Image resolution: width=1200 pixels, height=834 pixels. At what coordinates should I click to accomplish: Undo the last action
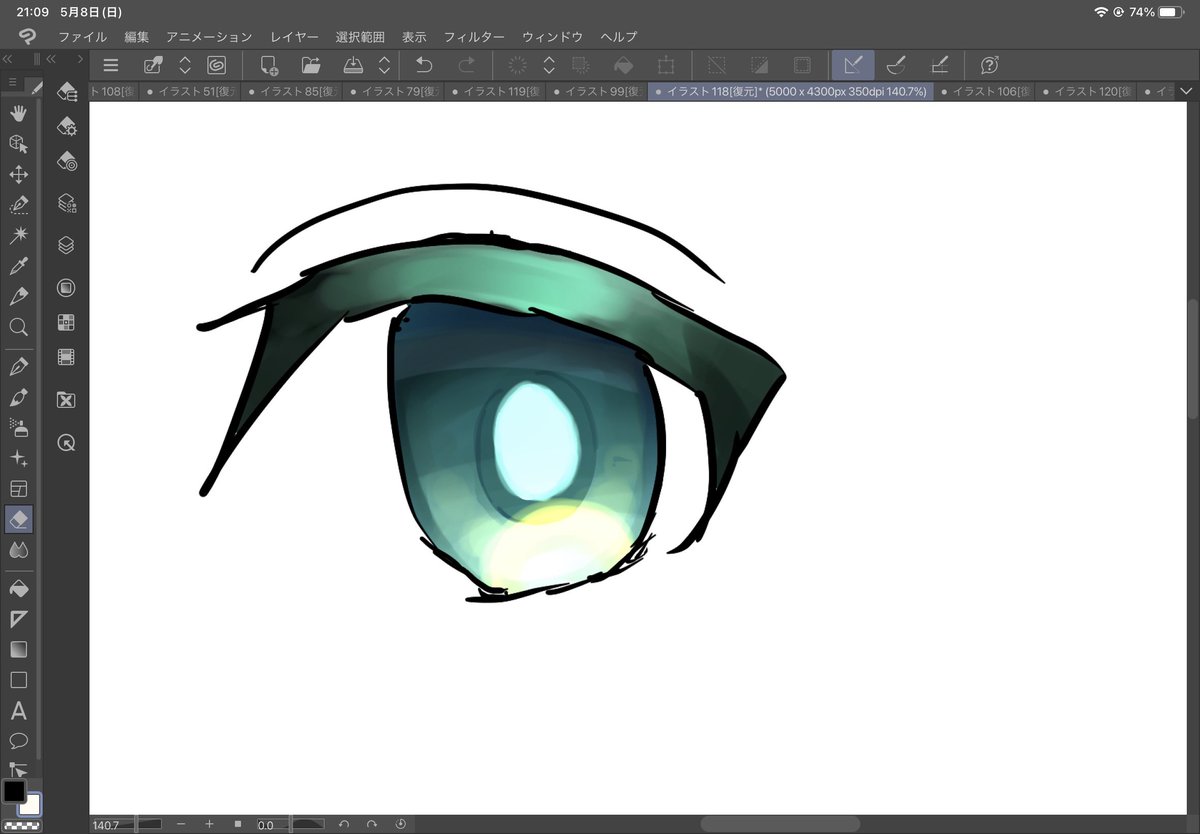point(424,65)
